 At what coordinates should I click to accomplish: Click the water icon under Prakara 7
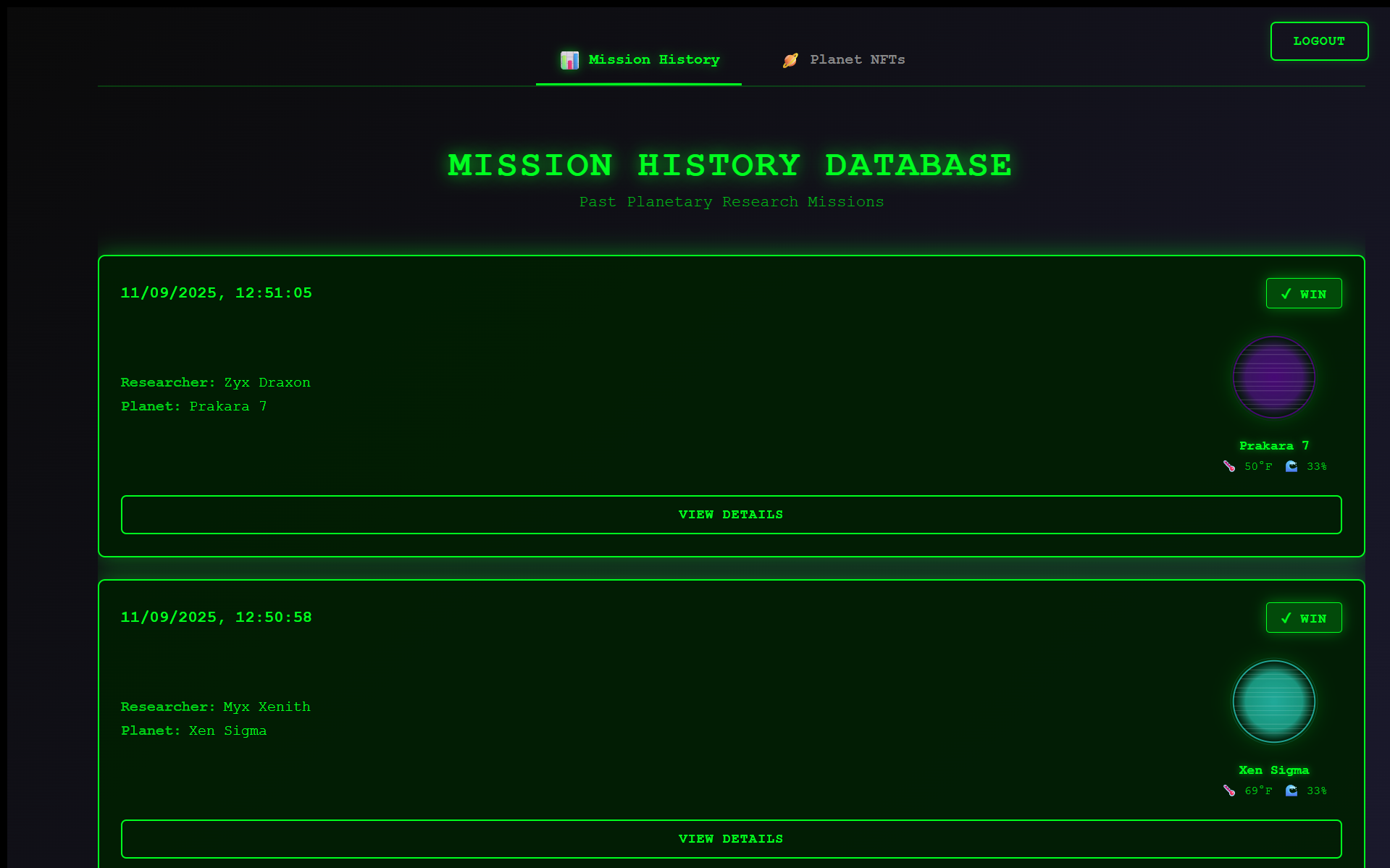[x=1291, y=466]
